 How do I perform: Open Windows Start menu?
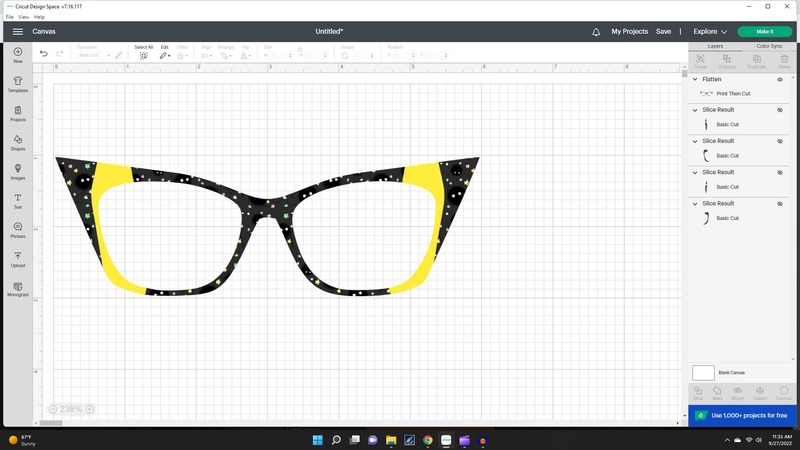tap(317, 440)
